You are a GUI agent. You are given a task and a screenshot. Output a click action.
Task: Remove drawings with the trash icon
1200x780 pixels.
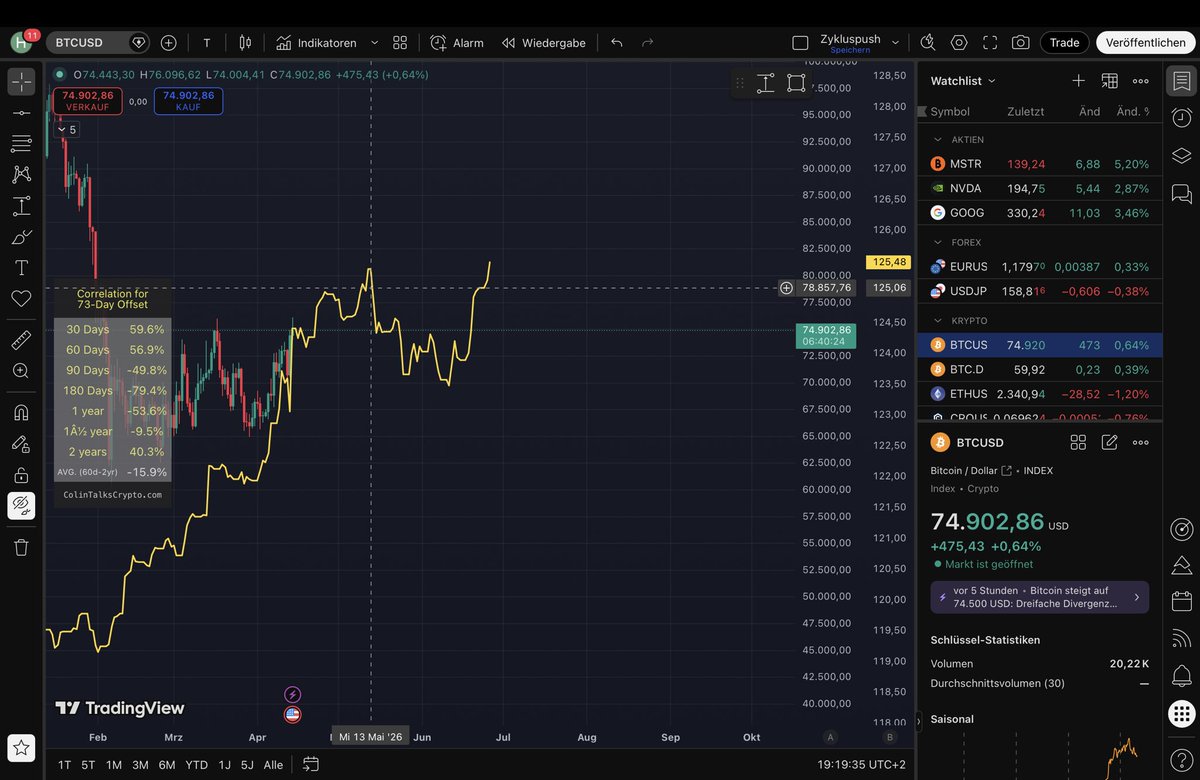21,547
